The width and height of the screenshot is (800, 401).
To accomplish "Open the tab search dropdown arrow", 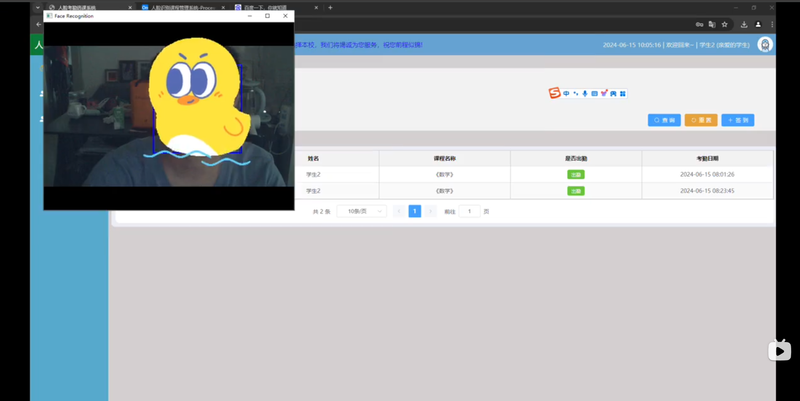I will 38,8.
